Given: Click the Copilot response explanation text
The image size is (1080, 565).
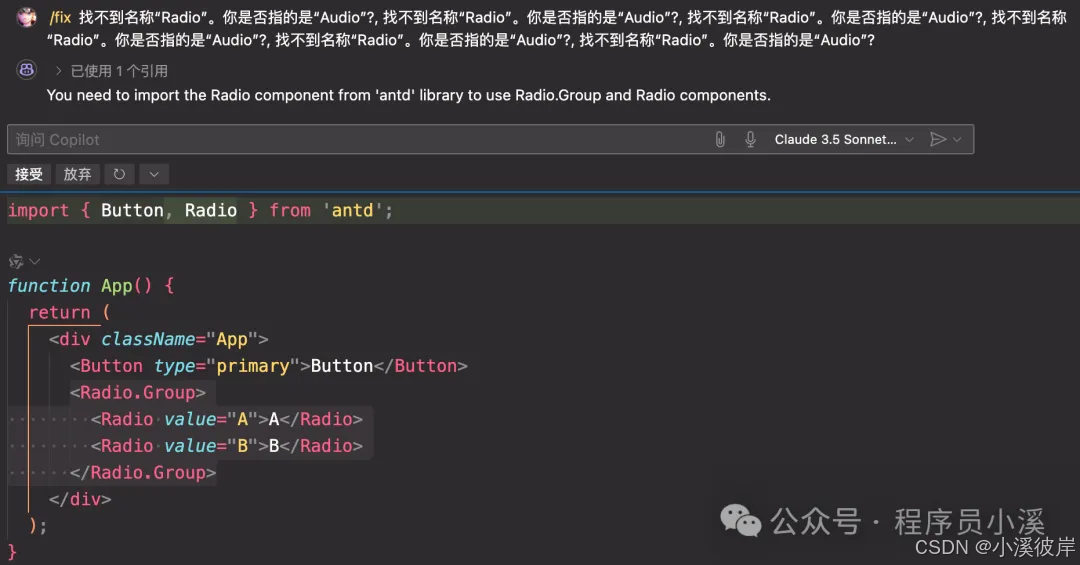Looking at the screenshot, I should tap(408, 95).
